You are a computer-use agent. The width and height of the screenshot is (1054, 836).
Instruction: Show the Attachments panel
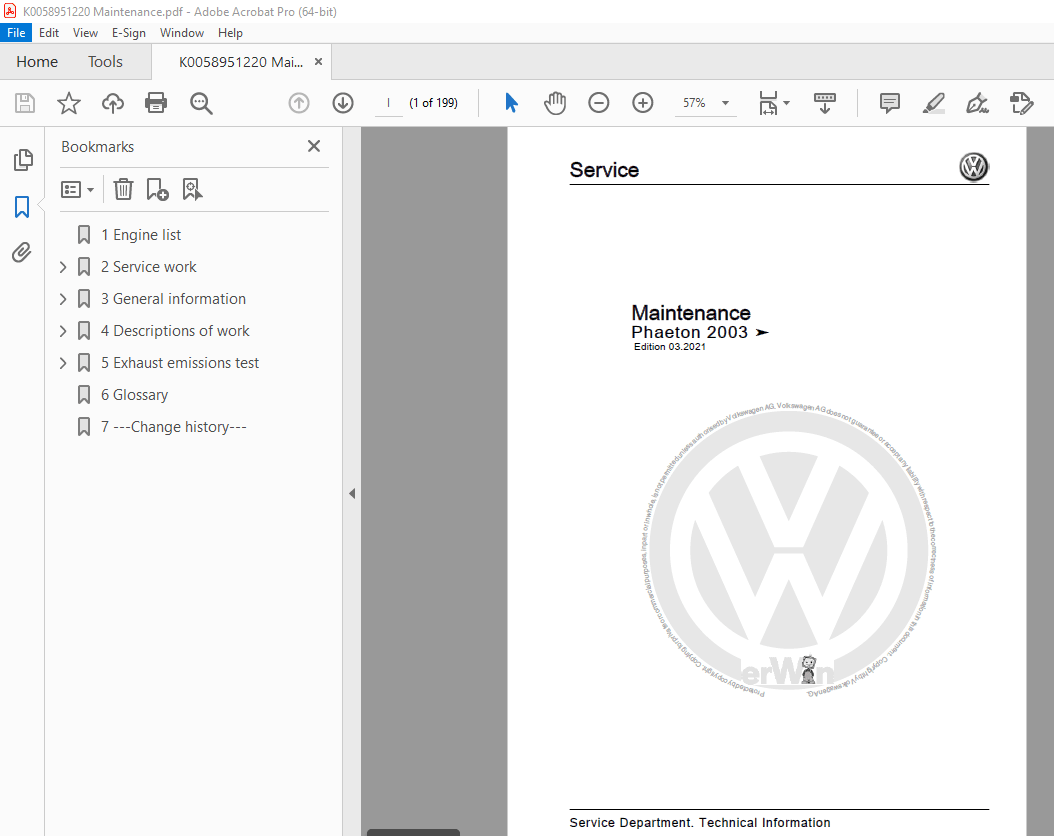22,252
